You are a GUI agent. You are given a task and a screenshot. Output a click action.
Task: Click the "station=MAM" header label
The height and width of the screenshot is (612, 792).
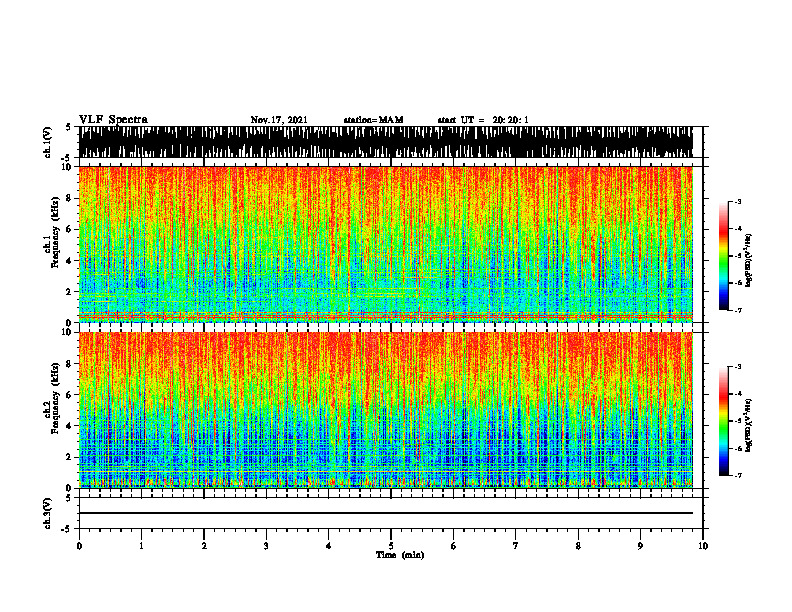373,120
